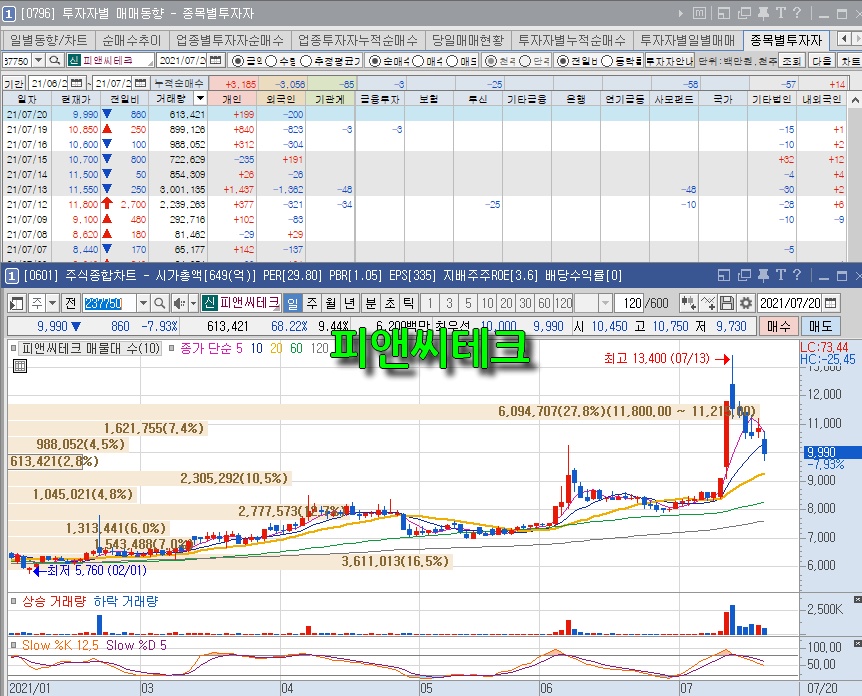Click the chart stock code input 237750
The width and height of the screenshot is (862, 696).
(x=109, y=303)
